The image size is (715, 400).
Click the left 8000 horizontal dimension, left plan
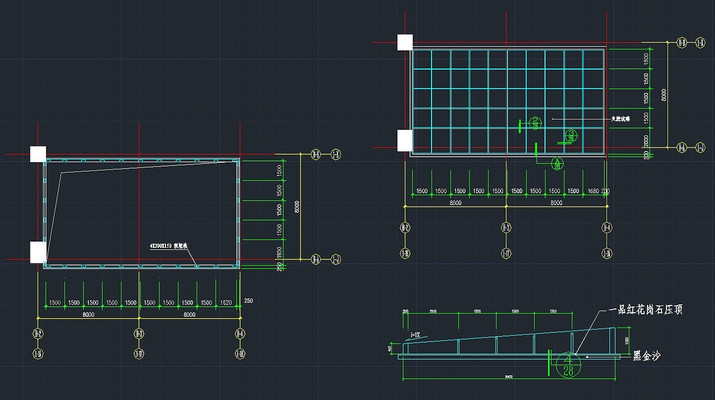[x=88, y=315]
